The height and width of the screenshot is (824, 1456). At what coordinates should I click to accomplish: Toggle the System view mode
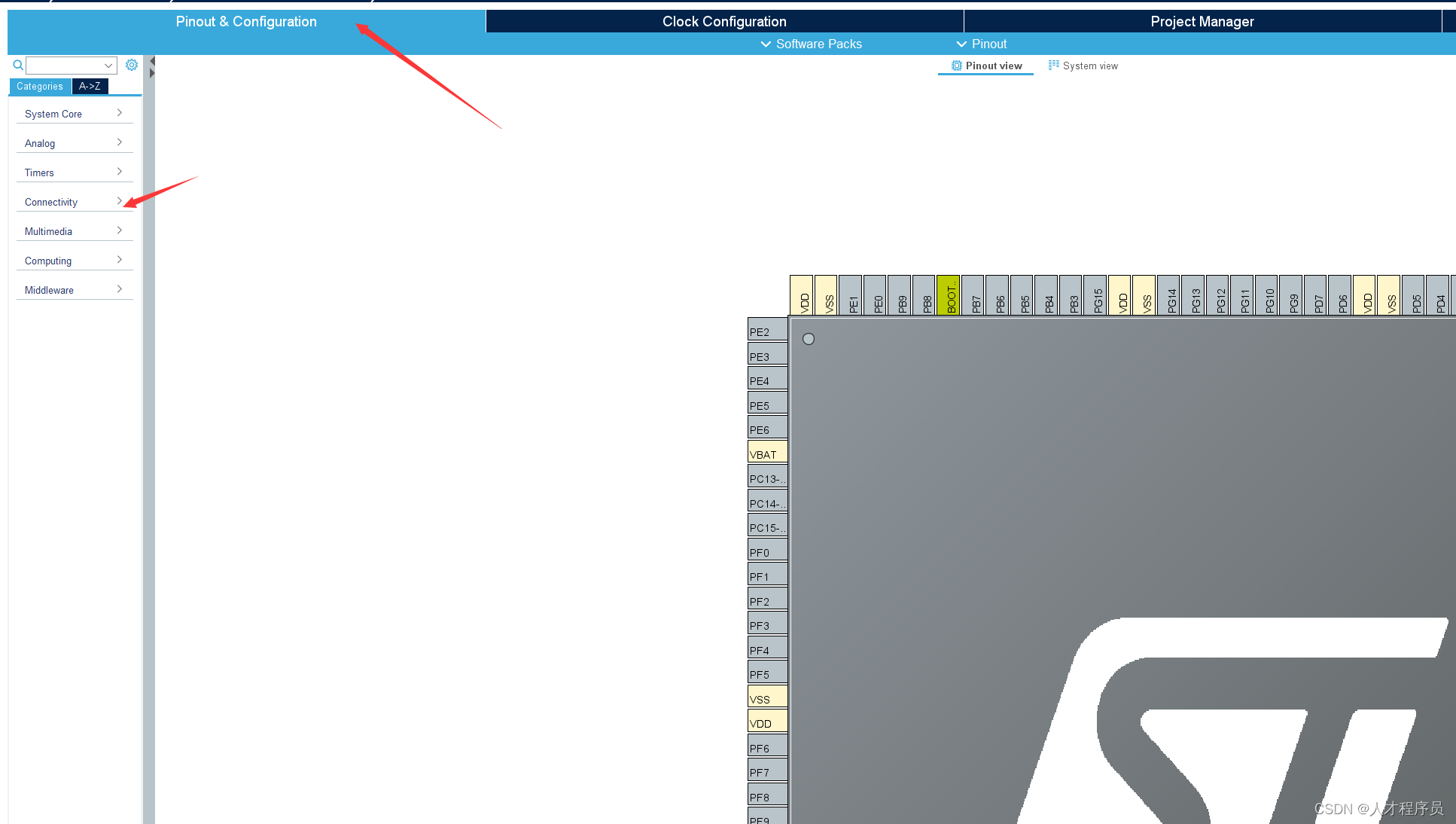click(1083, 65)
